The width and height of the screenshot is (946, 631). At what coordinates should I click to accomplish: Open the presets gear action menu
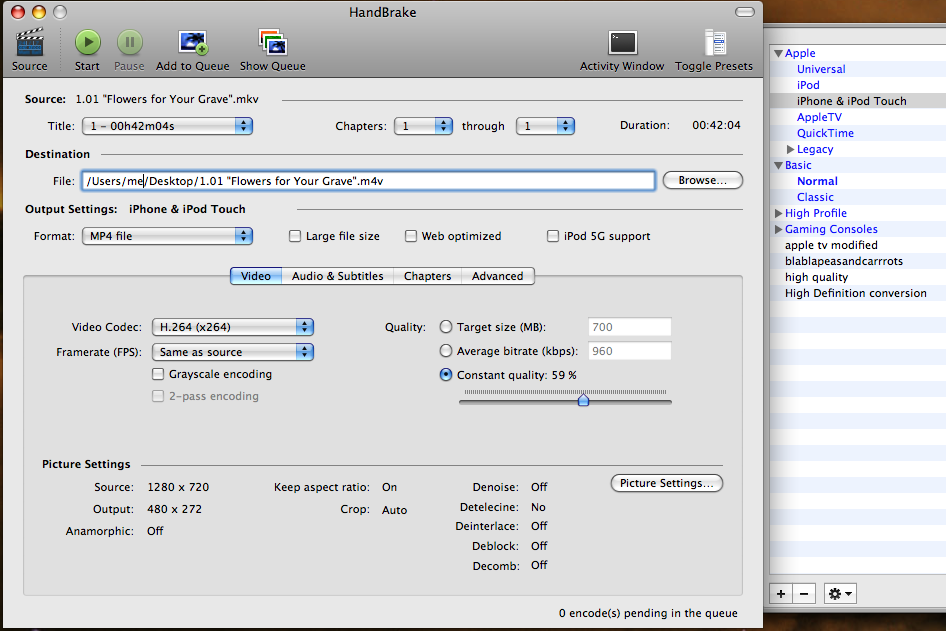[839, 593]
